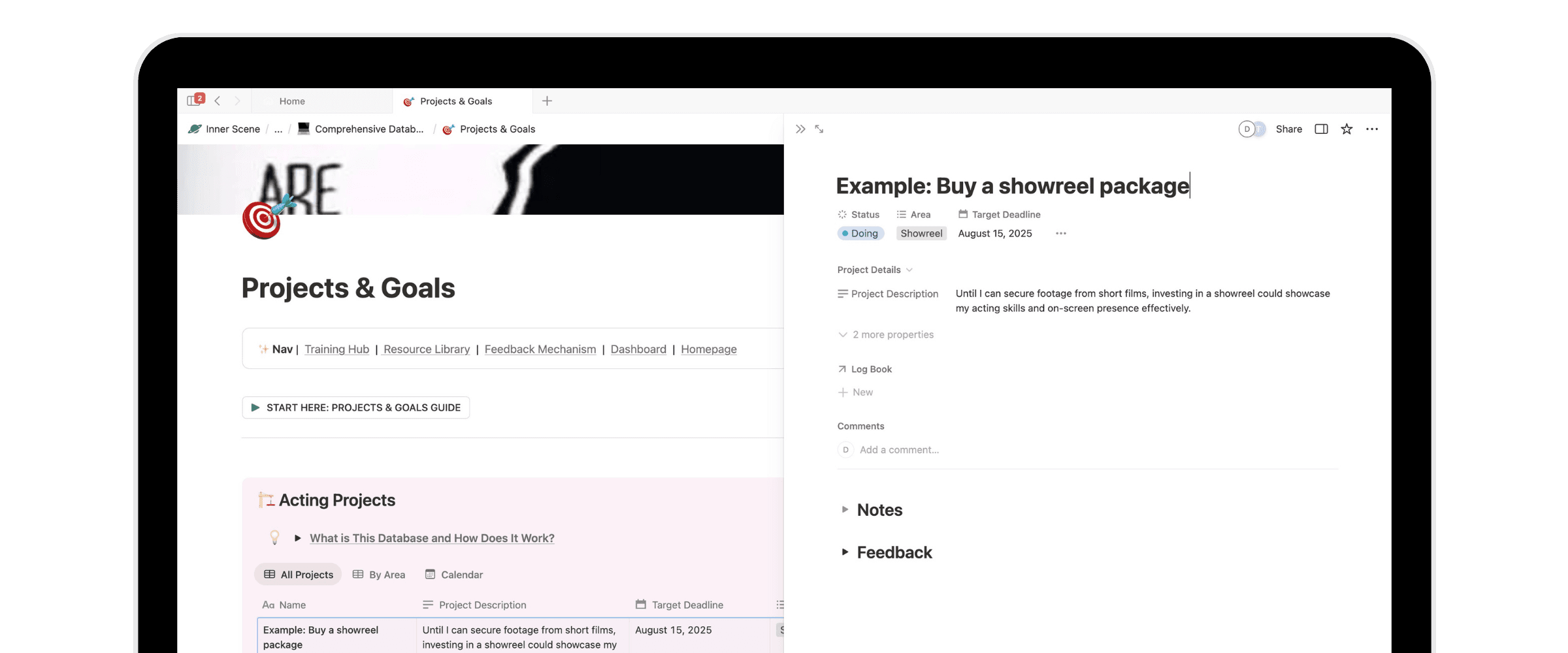
Task: Close the side peek panel
Action: click(x=800, y=129)
